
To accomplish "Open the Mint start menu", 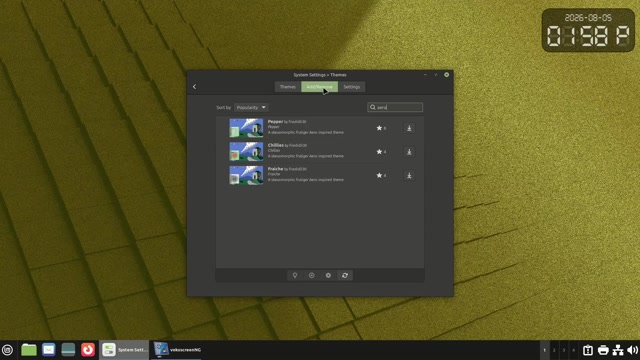I will (x=8, y=350).
